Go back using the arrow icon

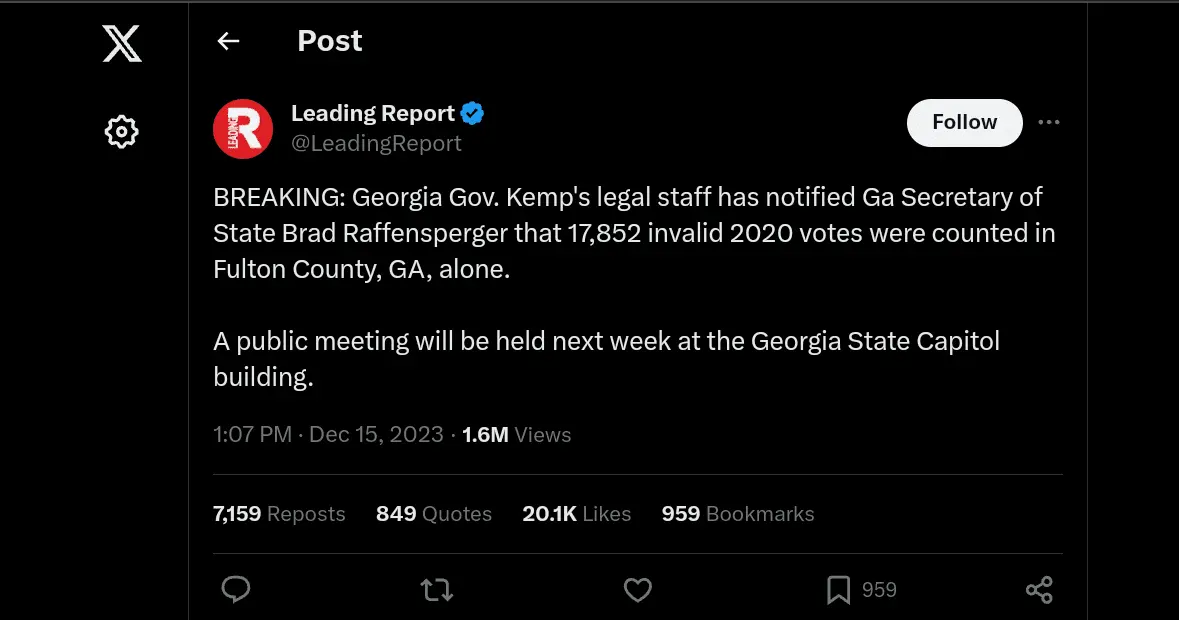pyautogui.click(x=229, y=41)
